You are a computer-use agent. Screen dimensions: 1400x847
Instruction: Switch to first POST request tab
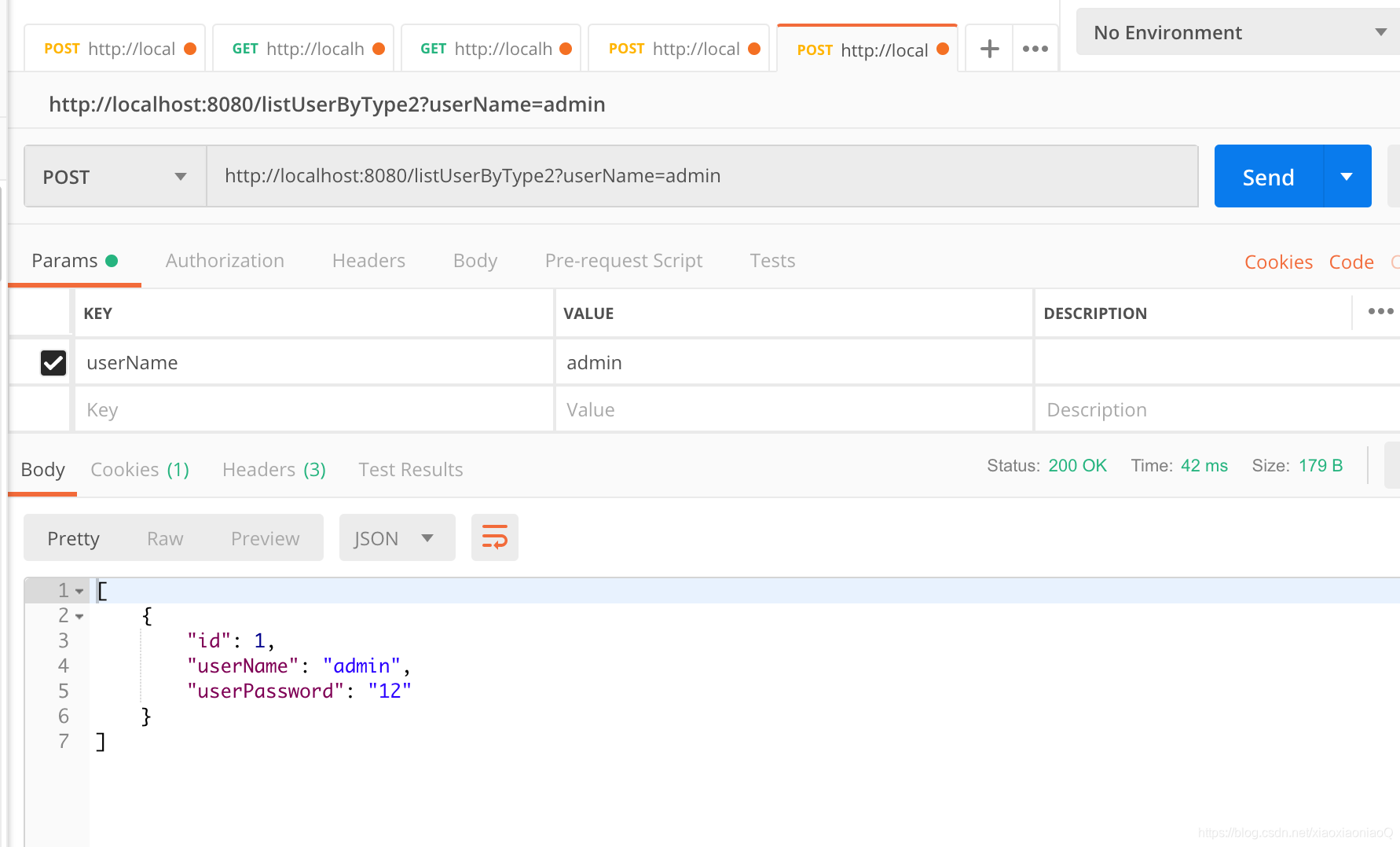[x=115, y=49]
